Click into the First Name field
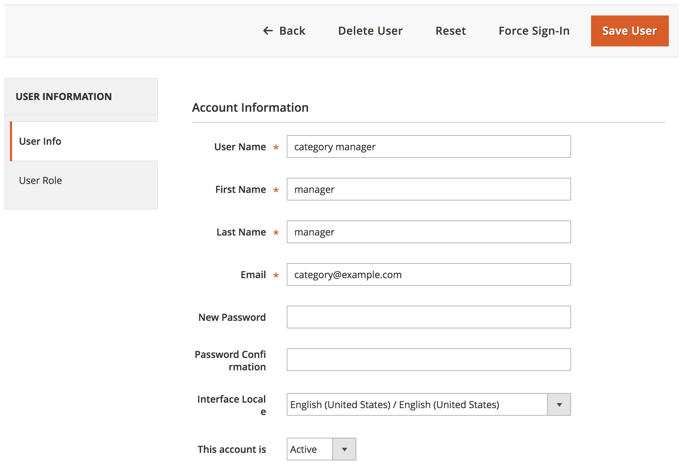The width and height of the screenshot is (685, 469). pos(428,190)
